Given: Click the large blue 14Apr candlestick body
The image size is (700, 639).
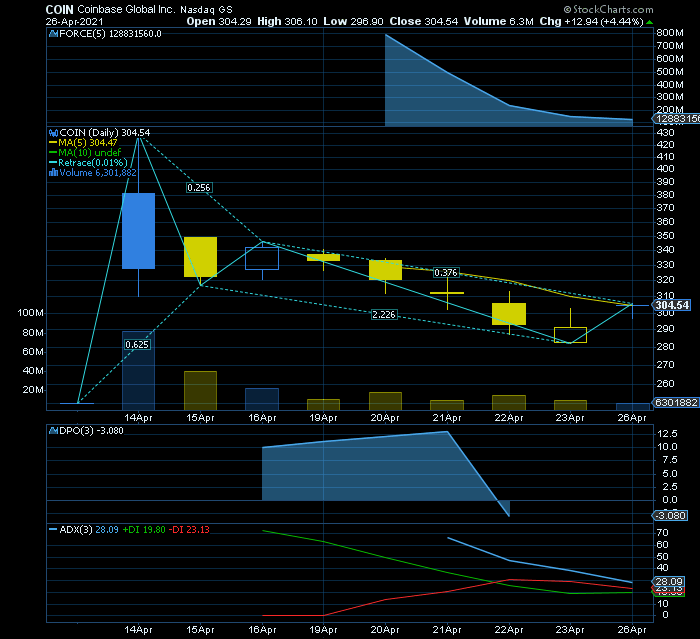Looking at the screenshot, I should [138, 231].
